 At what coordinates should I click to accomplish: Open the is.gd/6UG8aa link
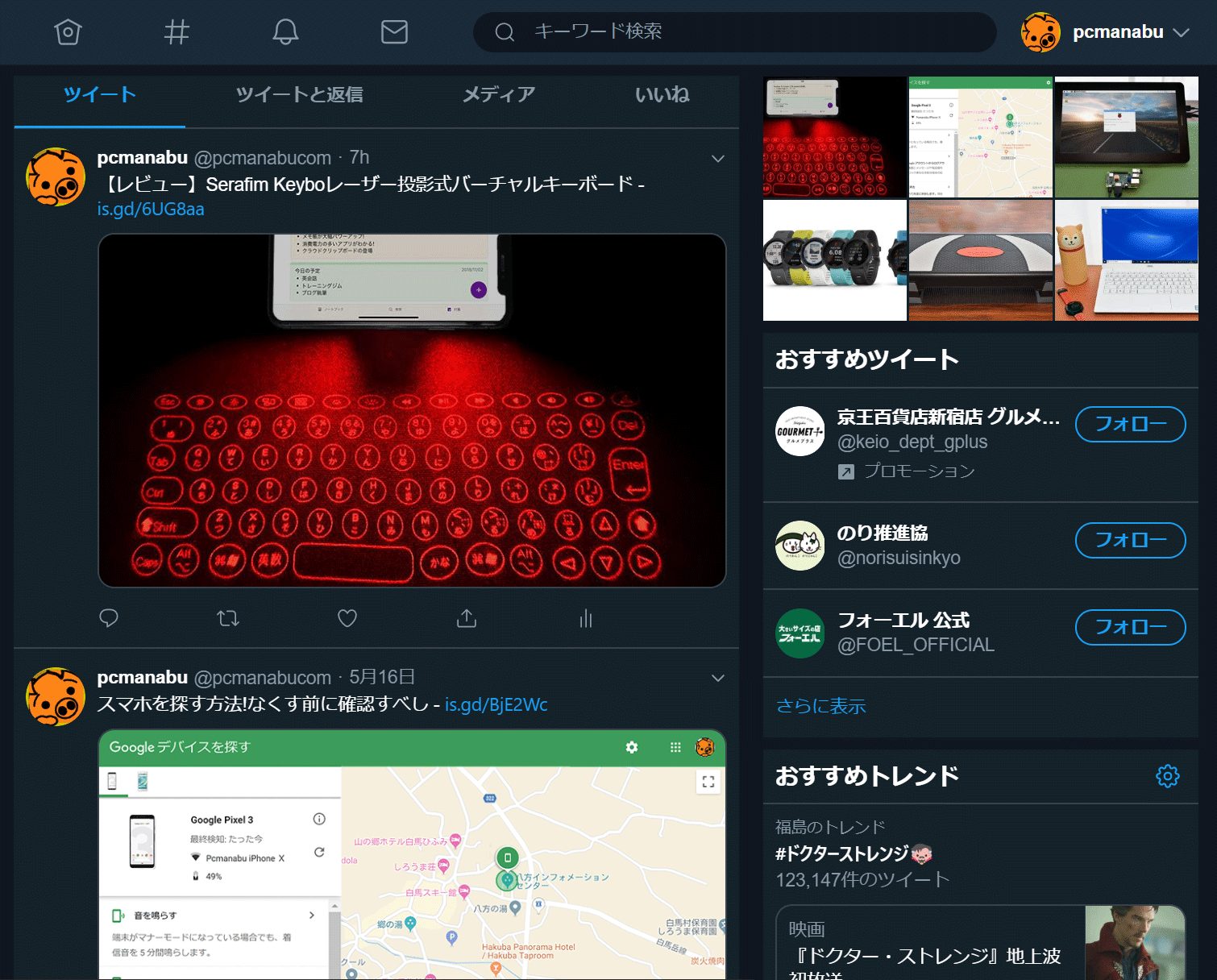pos(151,210)
